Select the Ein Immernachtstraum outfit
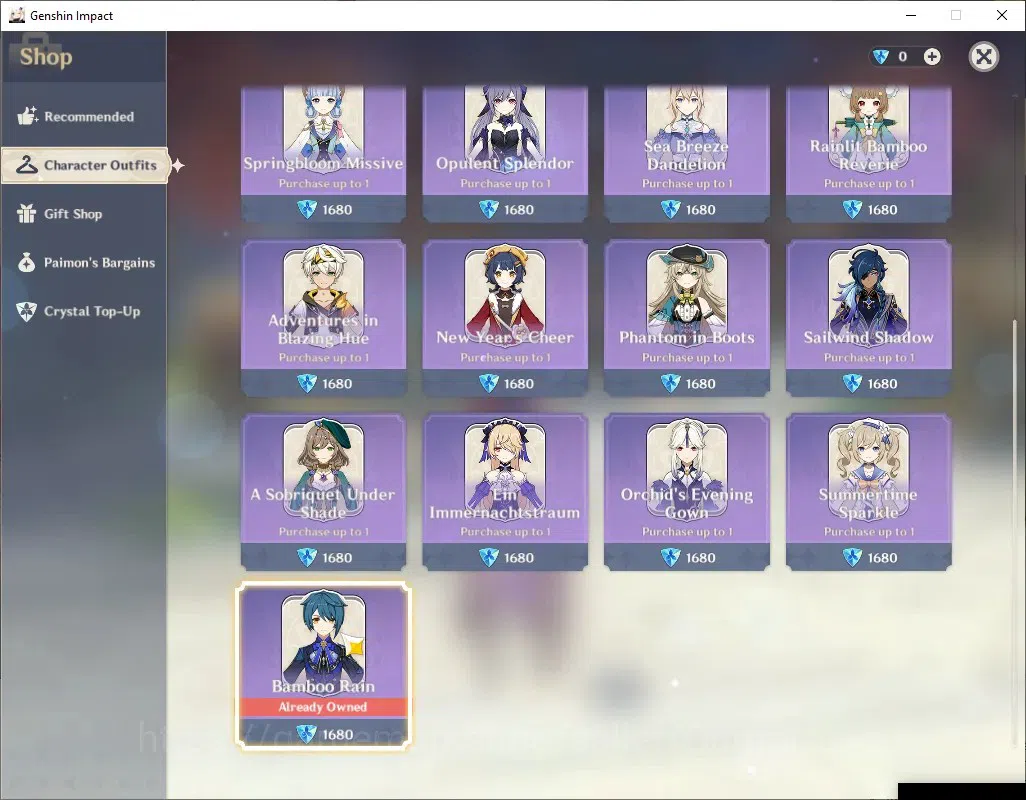 [x=505, y=492]
